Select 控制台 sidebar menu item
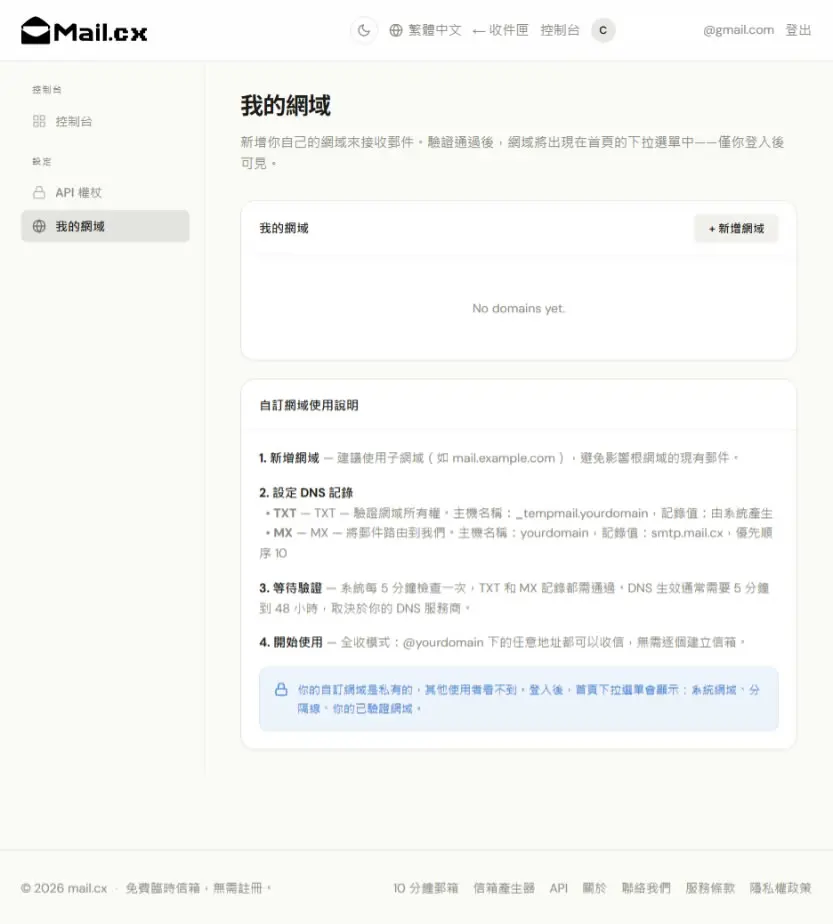The image size is (833, 924). [x=105, y=121]
